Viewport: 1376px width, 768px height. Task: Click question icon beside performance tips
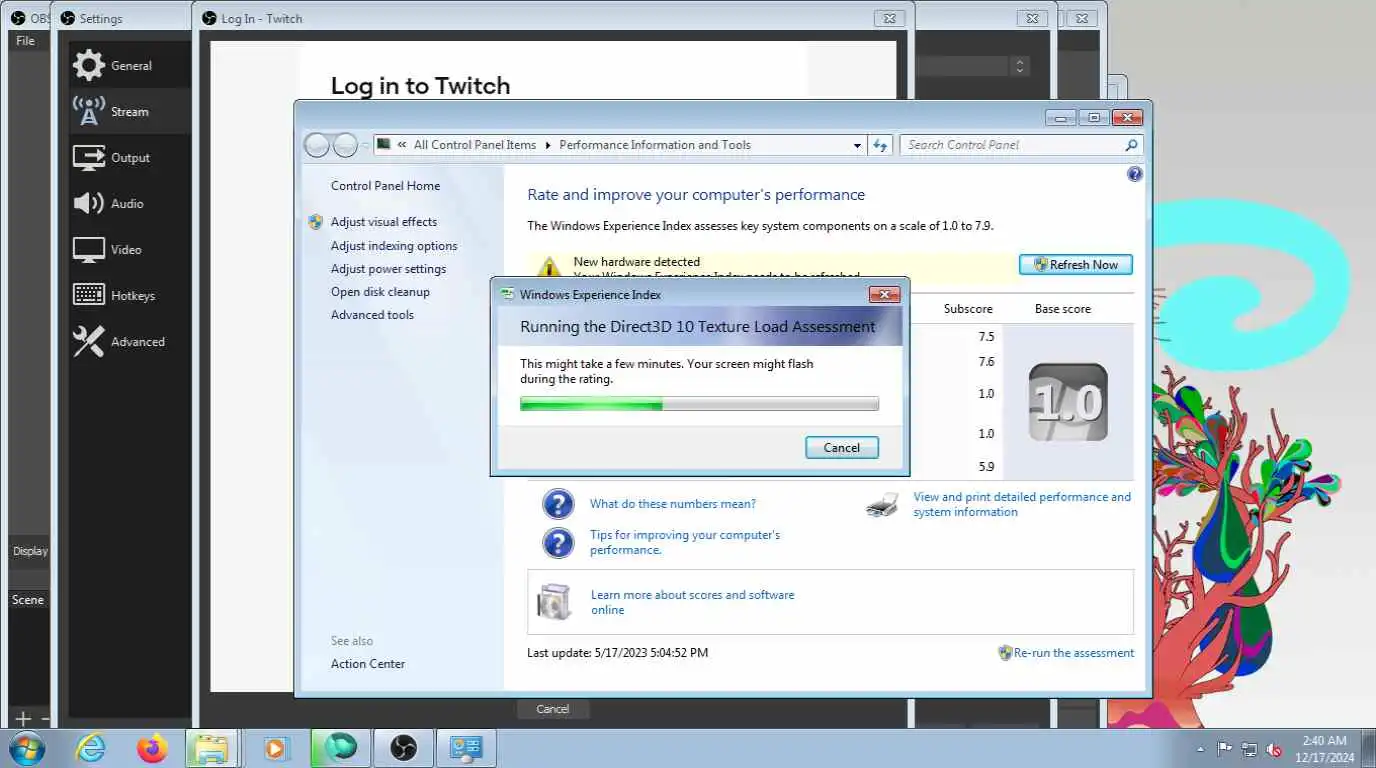coord(558,542)
